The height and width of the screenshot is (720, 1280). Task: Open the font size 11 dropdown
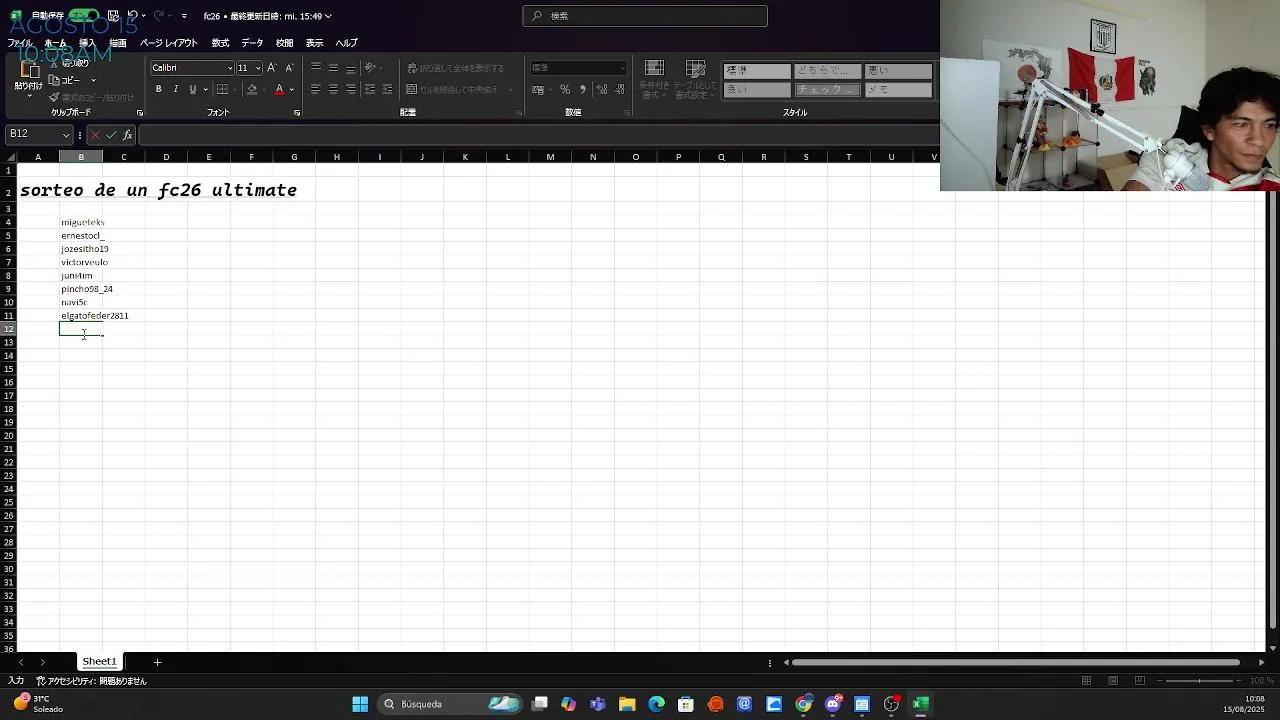(258, 68)
